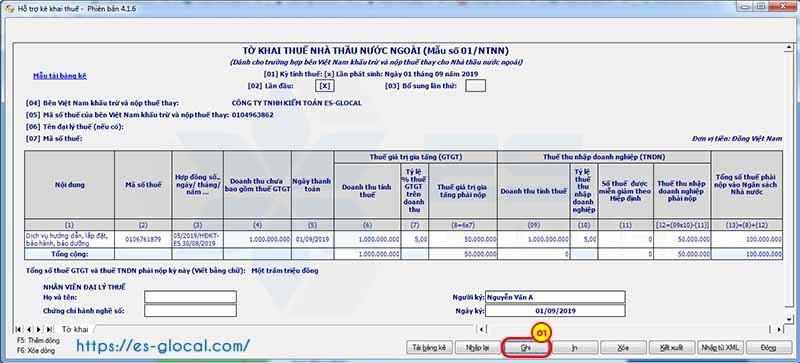Go to next sheet tab arrow

39,329
